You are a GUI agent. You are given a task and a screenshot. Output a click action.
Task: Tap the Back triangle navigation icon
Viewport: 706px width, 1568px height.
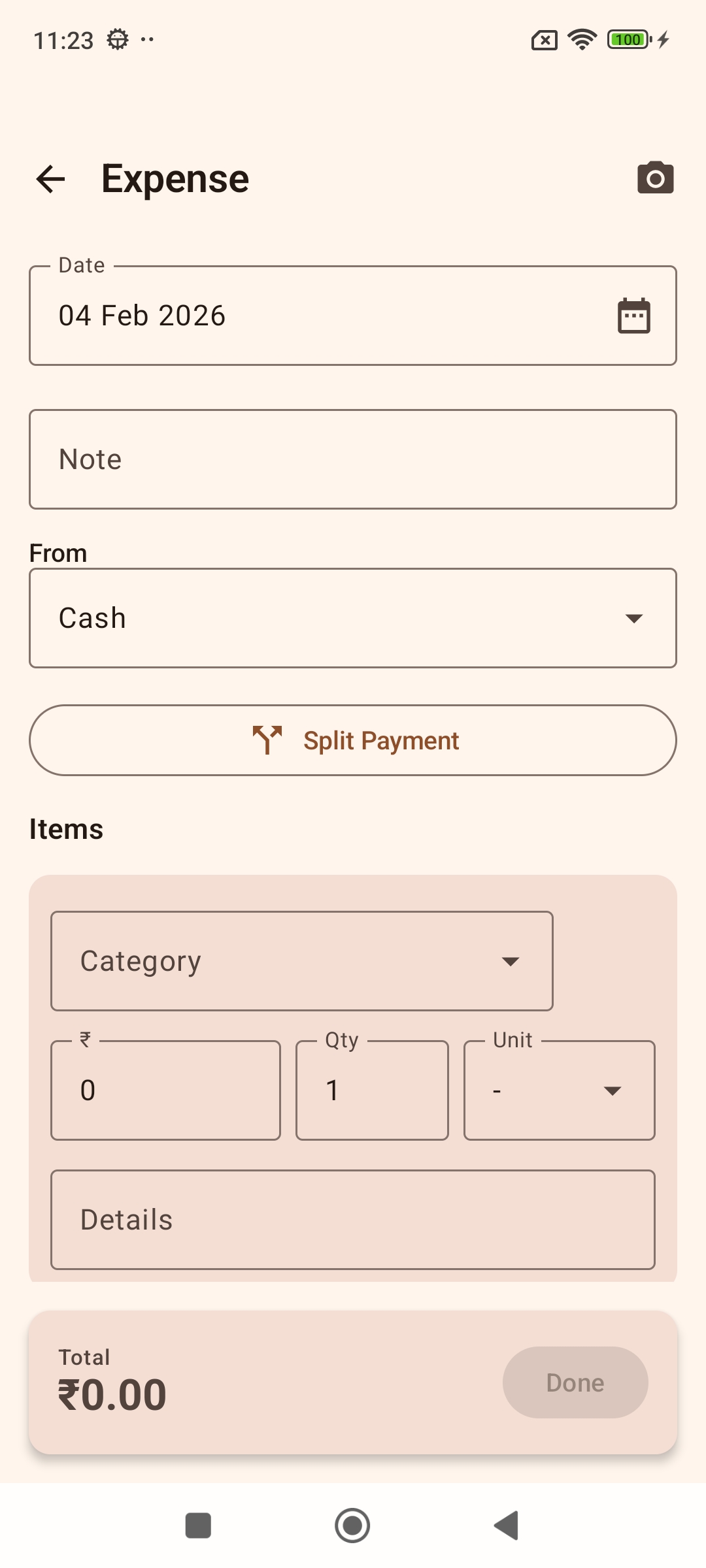coord(506,1525)
